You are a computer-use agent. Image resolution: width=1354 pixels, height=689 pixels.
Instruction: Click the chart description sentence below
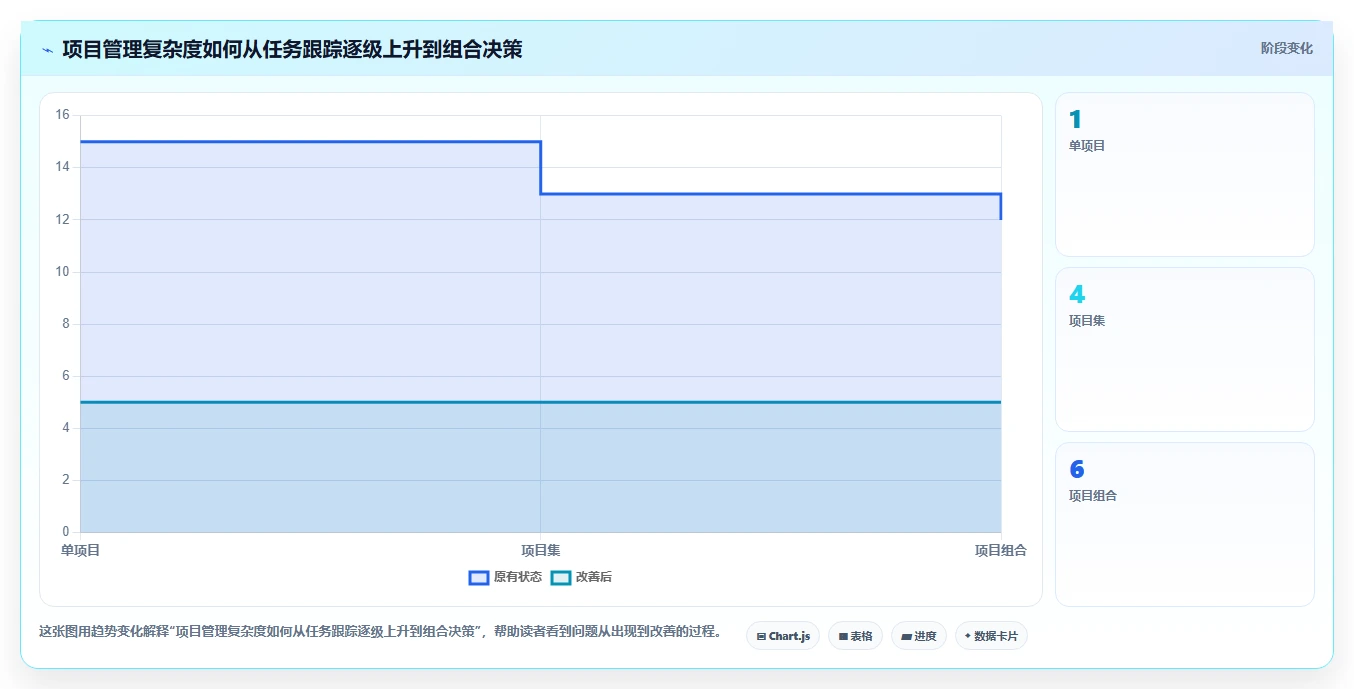click(x=380, y=632)
